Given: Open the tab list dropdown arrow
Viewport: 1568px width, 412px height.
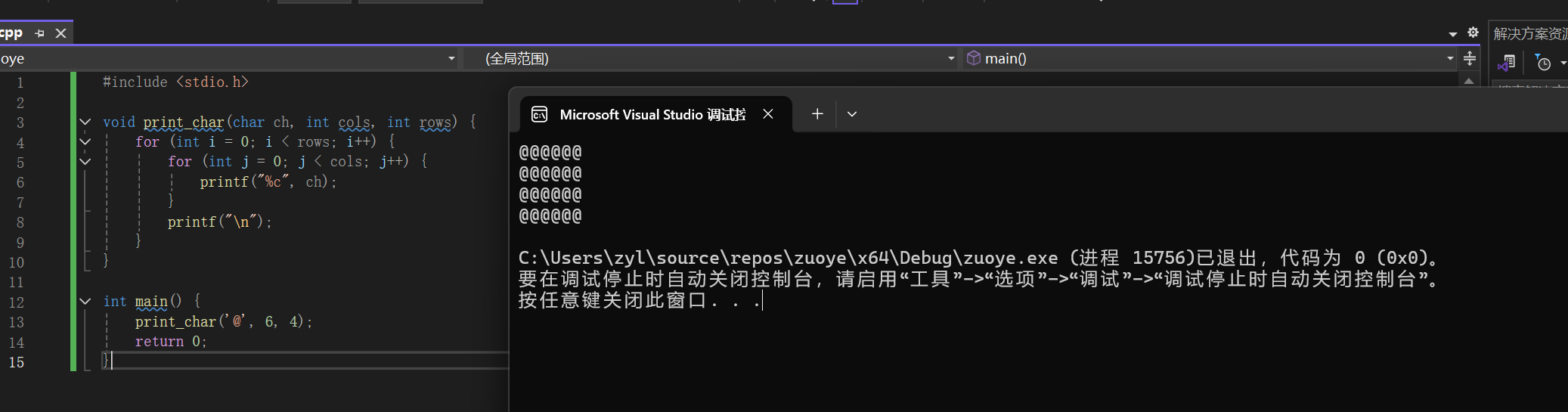Looking at the screenshot, I should 1453,34.
